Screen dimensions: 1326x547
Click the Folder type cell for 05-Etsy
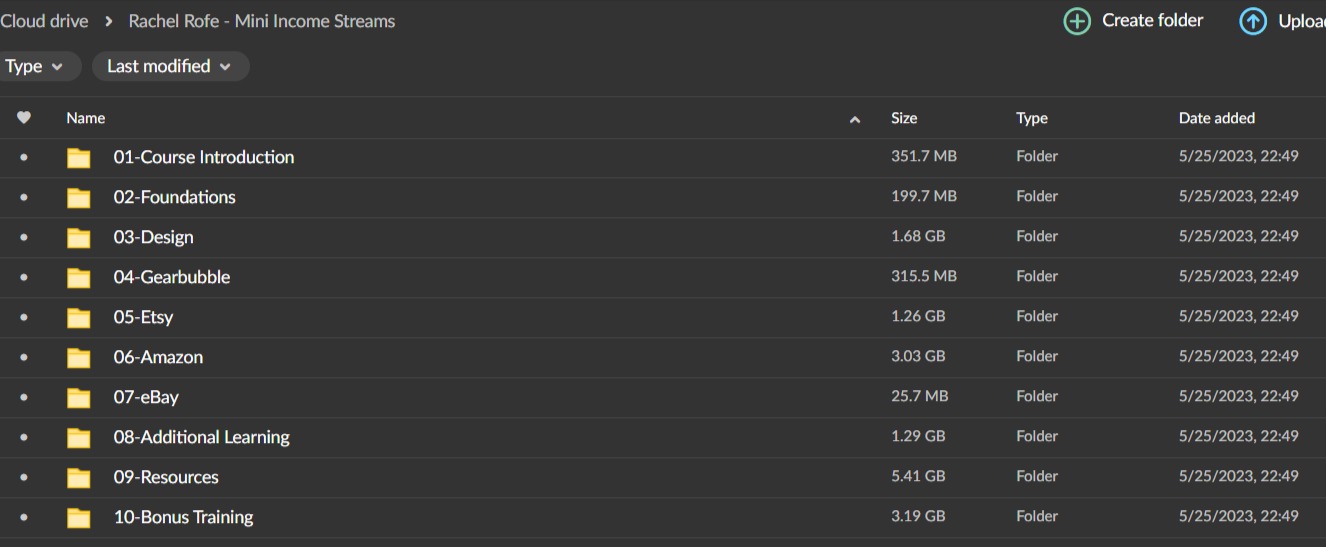[x=1037, y=316]
